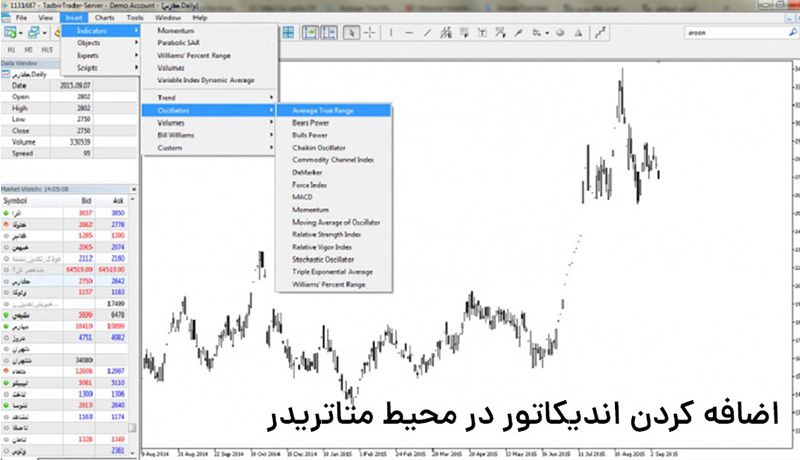800x460 pixels.
Task: Switch to the M5 timeframe
Action: pyautogui.click(x=28, y=49)
